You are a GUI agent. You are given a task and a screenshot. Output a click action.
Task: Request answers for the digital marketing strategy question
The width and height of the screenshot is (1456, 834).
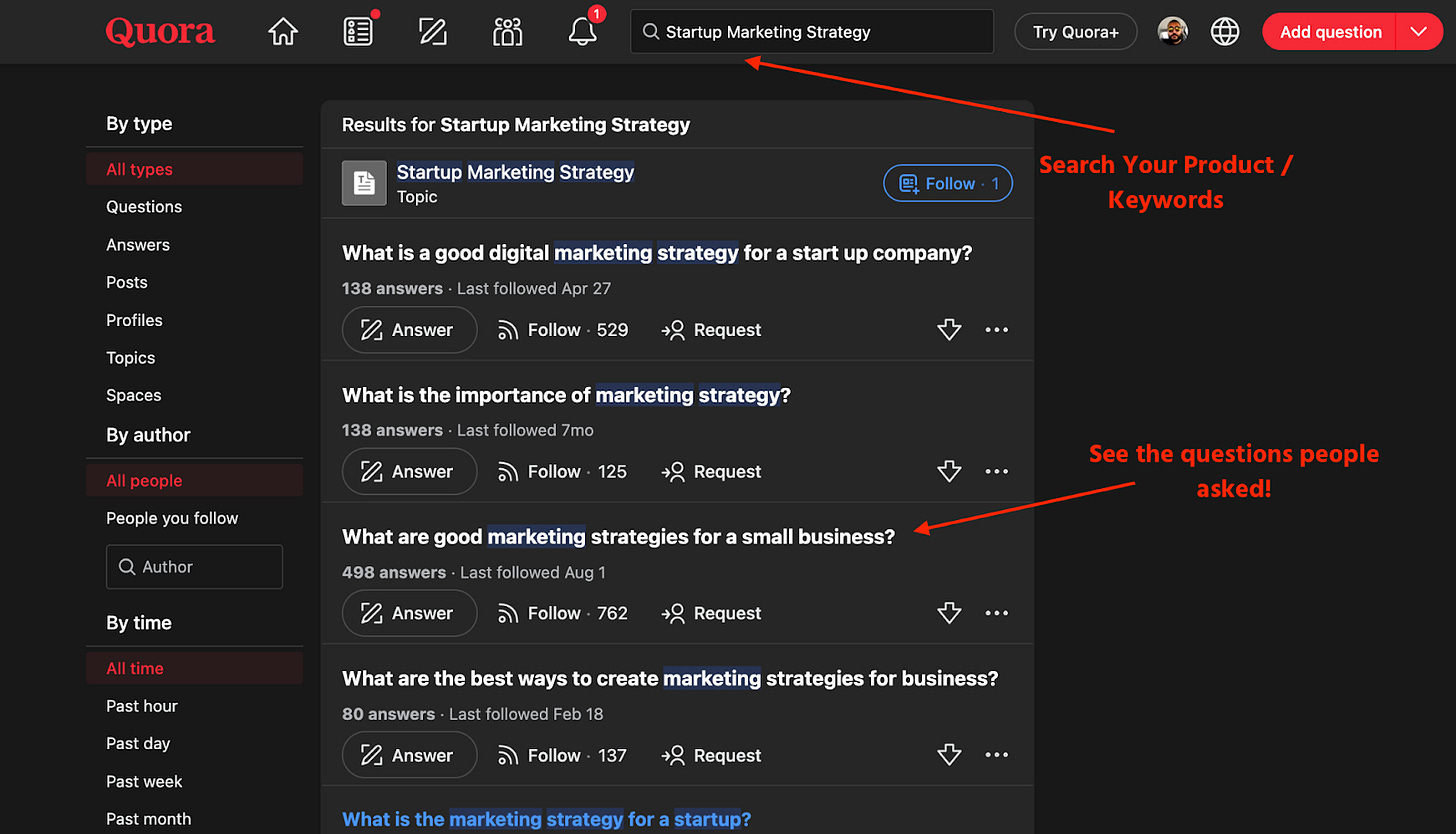pos(712,330)
